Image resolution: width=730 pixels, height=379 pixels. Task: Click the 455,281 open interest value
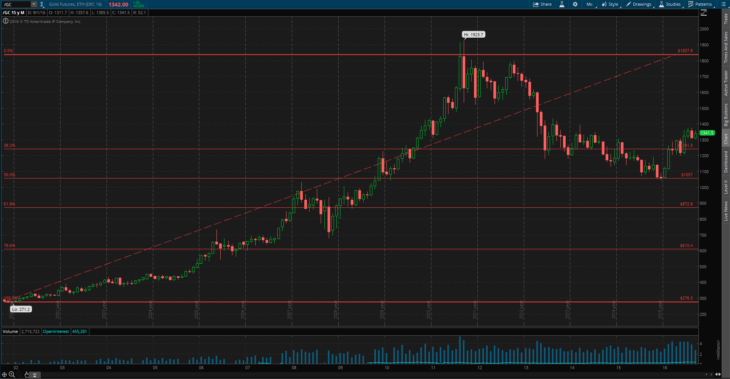pos(79,332)
